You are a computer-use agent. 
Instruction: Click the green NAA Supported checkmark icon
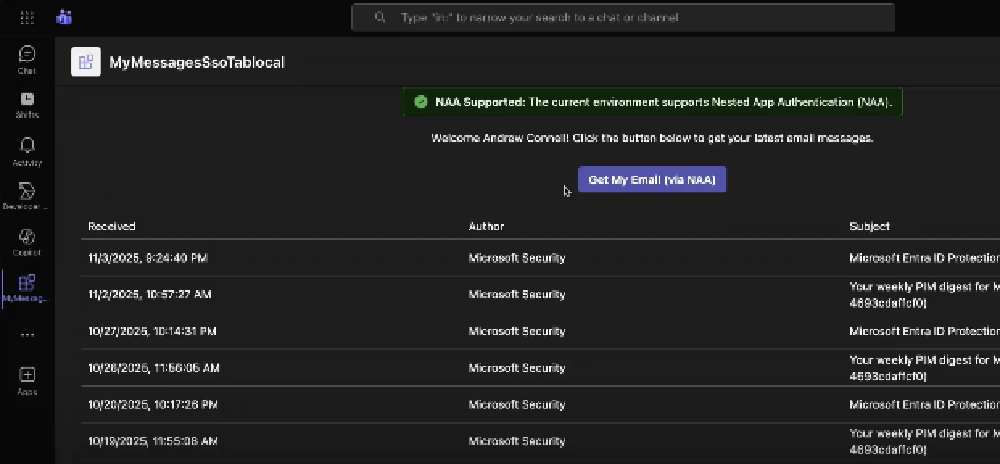click(420, 102)
